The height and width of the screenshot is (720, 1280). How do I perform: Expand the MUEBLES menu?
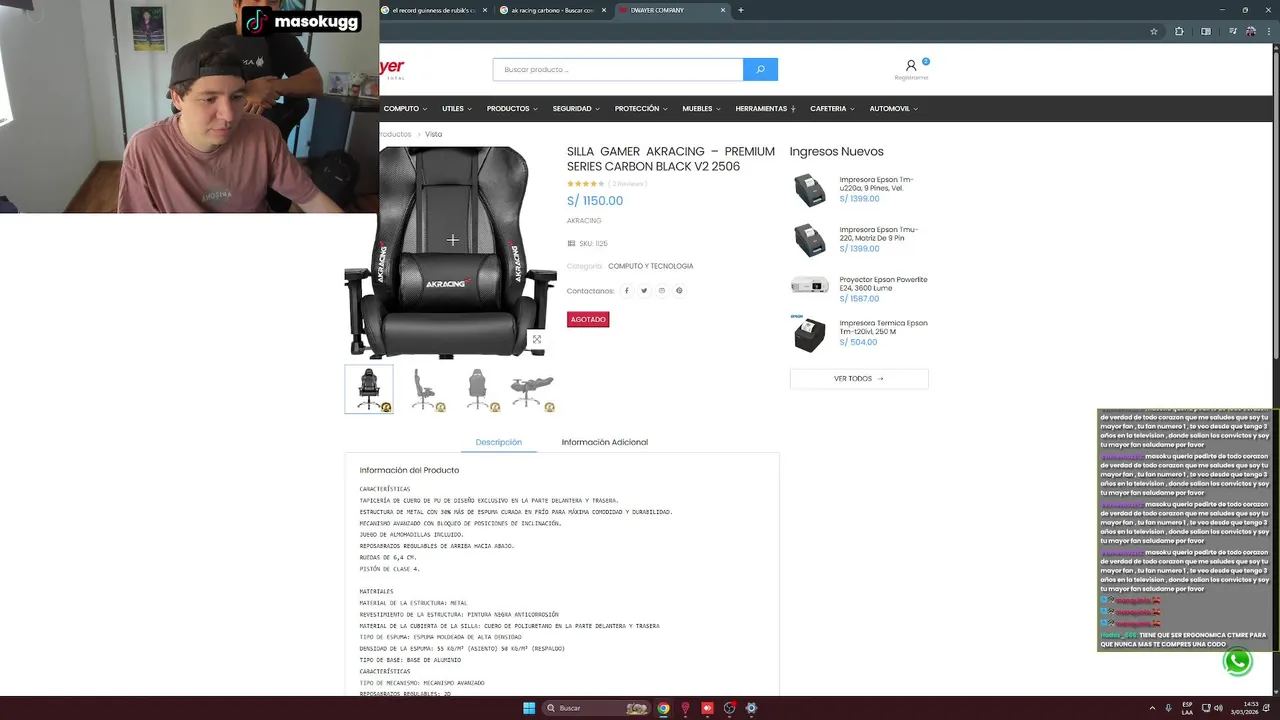(x=701, y=108)
